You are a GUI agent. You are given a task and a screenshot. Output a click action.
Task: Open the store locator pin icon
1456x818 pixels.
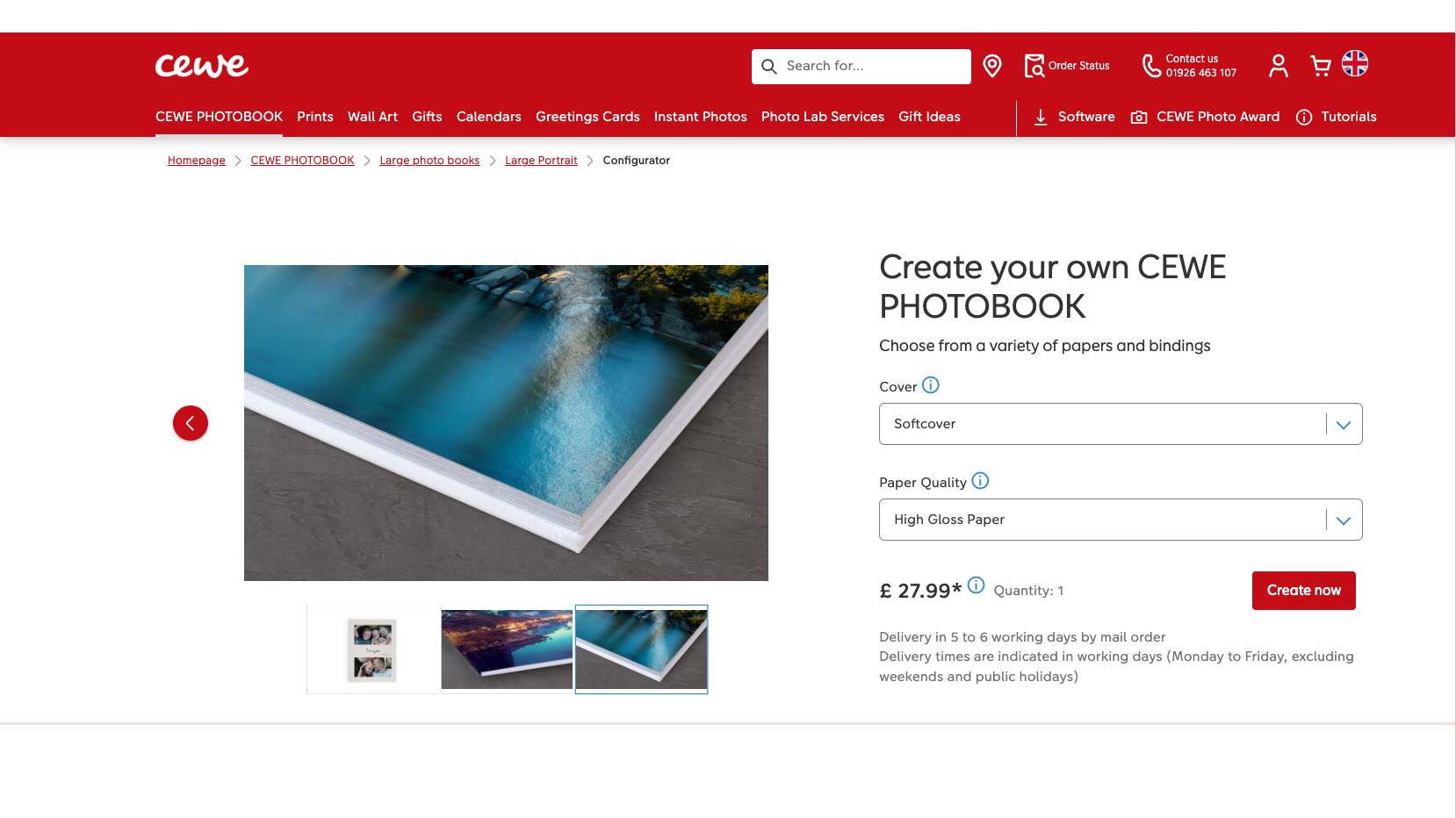(992, 66)
